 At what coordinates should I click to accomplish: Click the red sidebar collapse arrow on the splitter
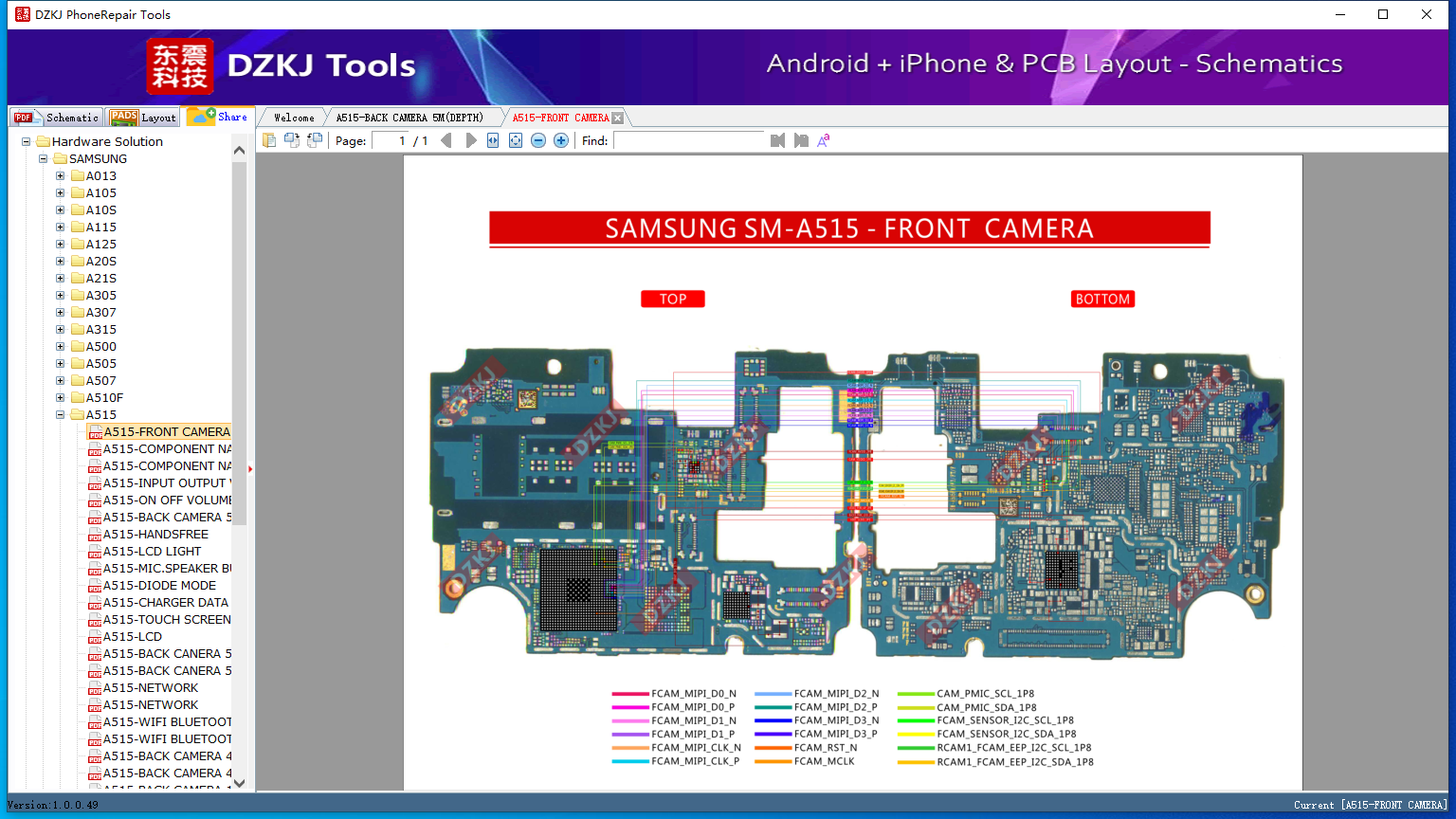pos(250,469)
